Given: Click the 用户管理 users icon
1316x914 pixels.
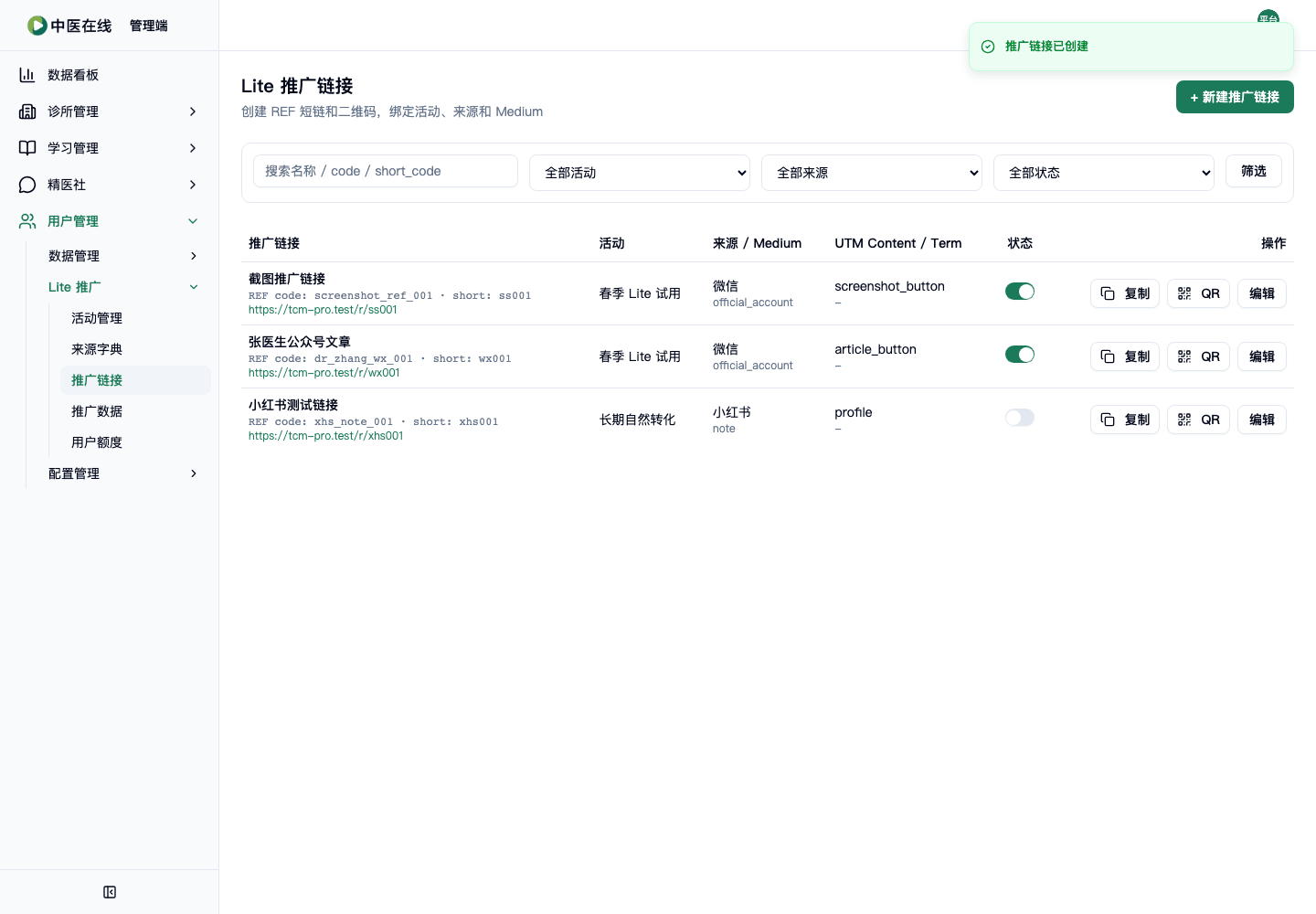Looking at the screenshot, I should [x=27, y=221].
